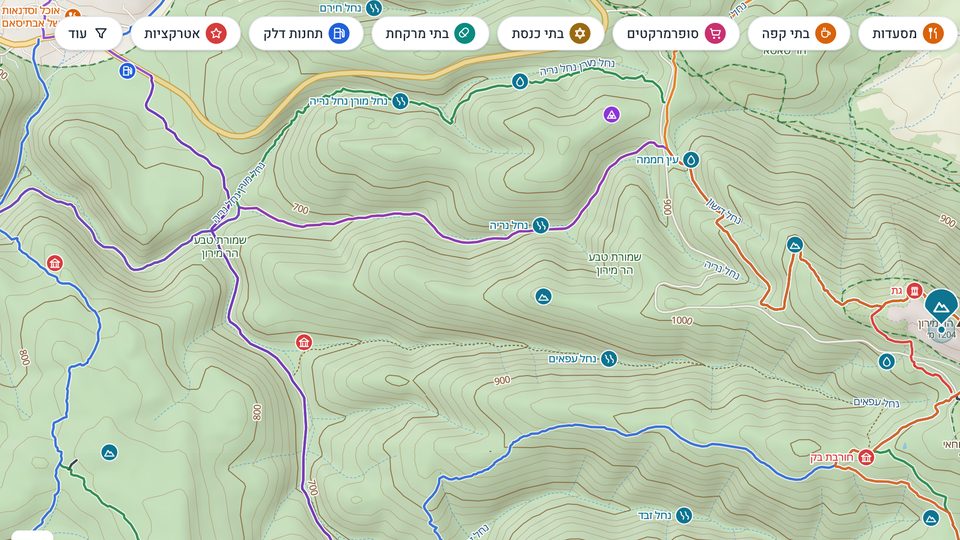Filter by תחנות דלק (gas stations) chip
Image resolution: width=960 pixels, height=540 pixels.
[306, 34]
